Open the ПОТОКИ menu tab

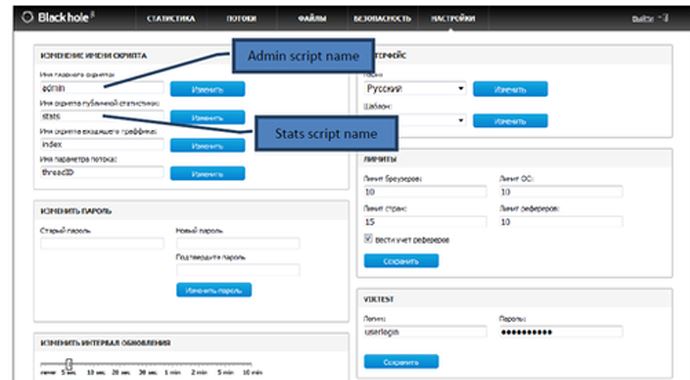coord(241,18)
